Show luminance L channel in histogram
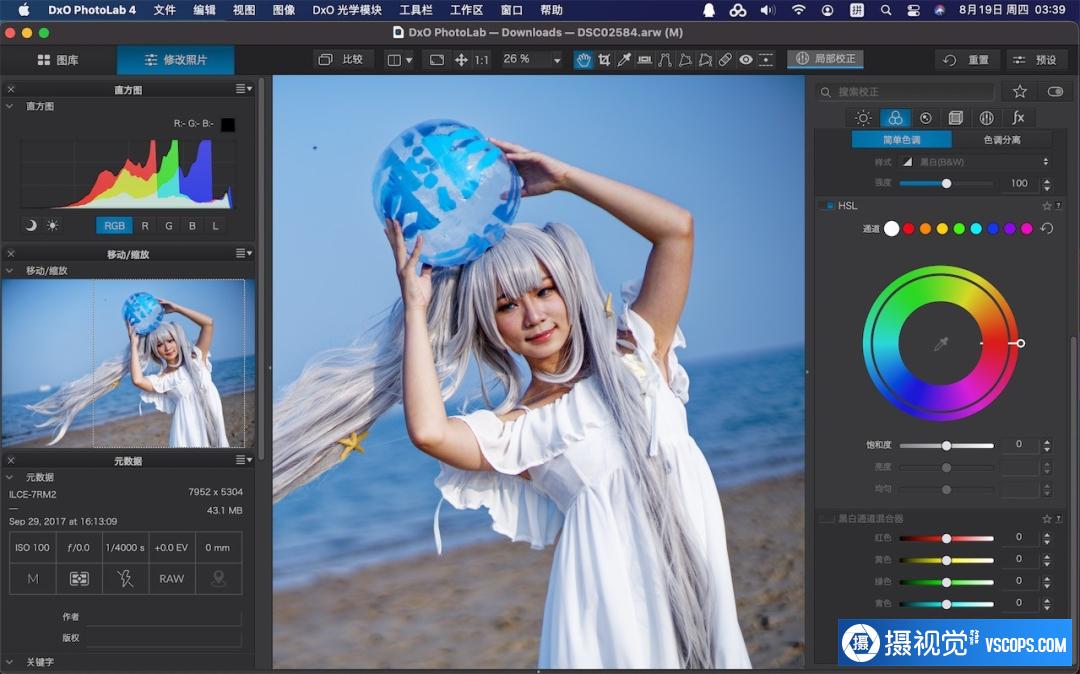 pos(216,225)
